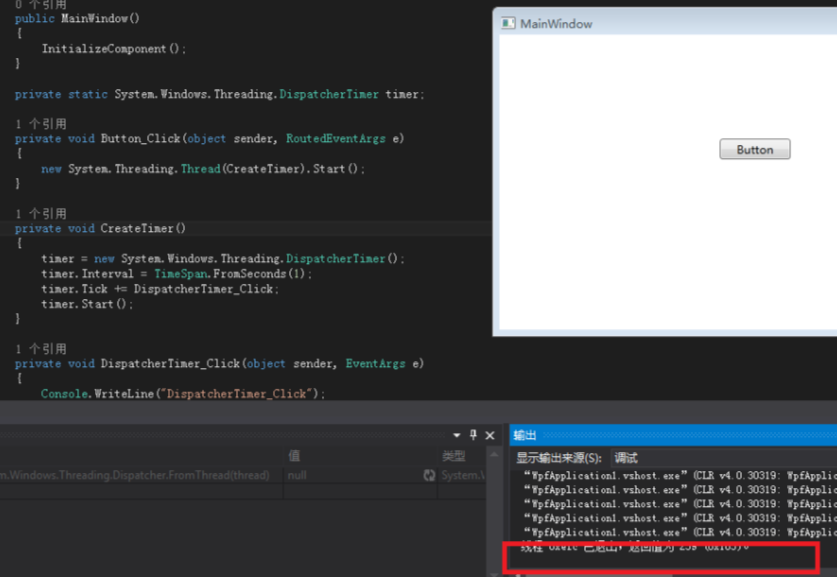Close the watch panel with X icon
837x577 pixels.
tap(489, 436)
